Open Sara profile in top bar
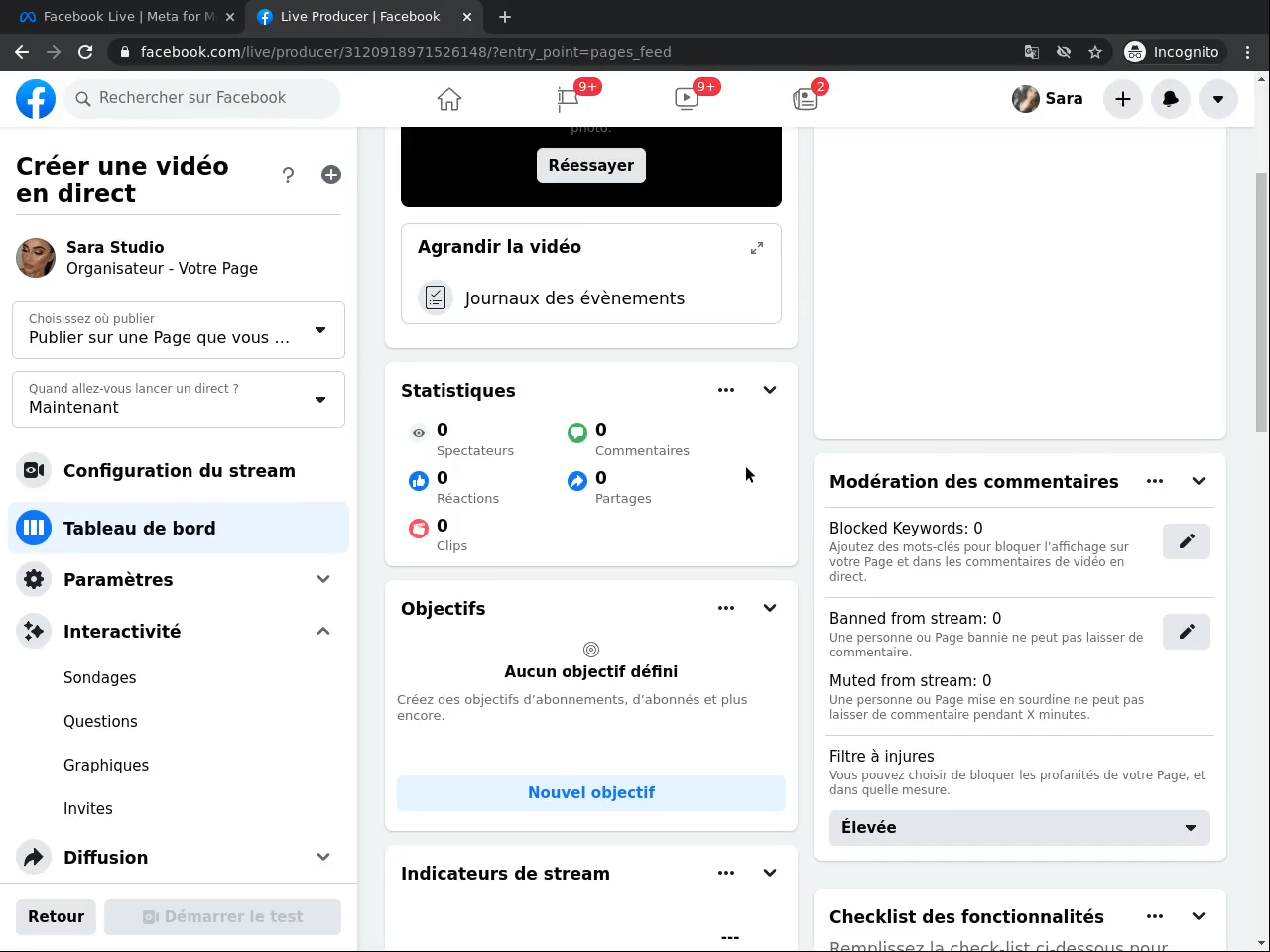 (x=1048, y=99)
